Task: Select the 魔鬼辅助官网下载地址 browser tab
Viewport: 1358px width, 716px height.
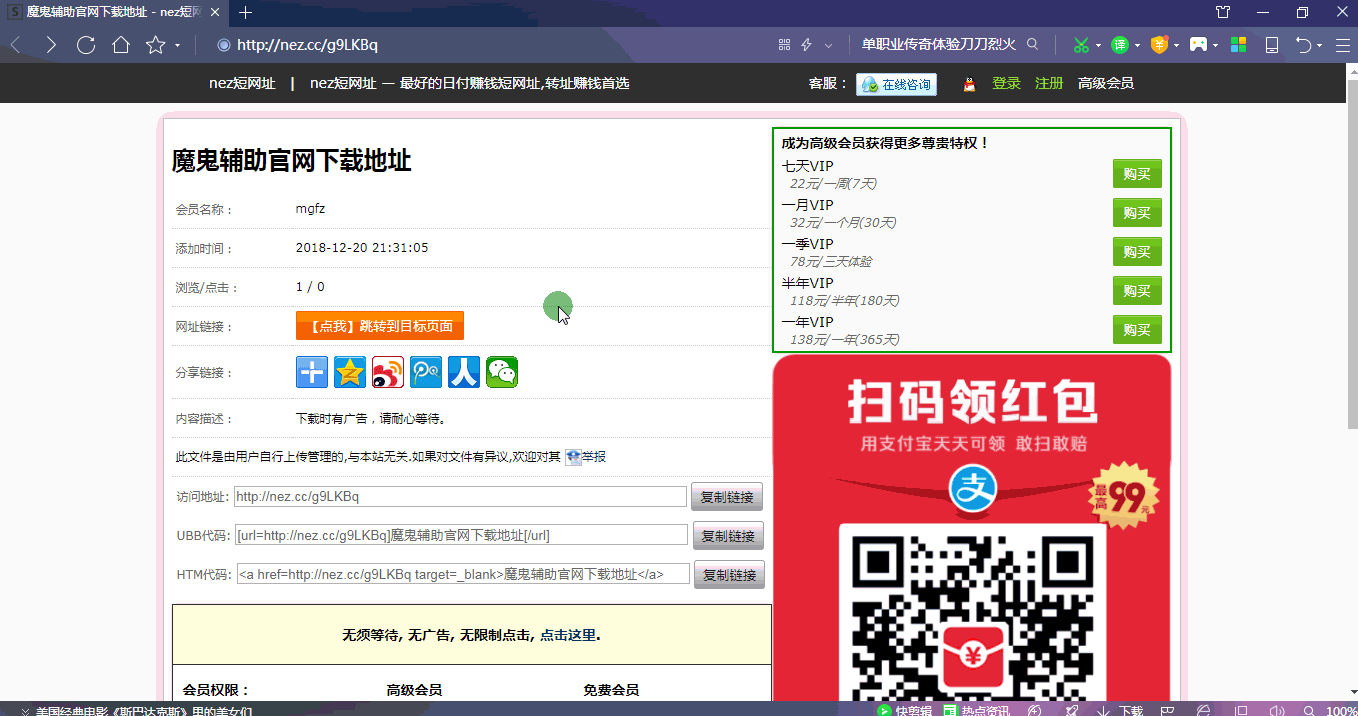Action: click(x=115, y=12)
